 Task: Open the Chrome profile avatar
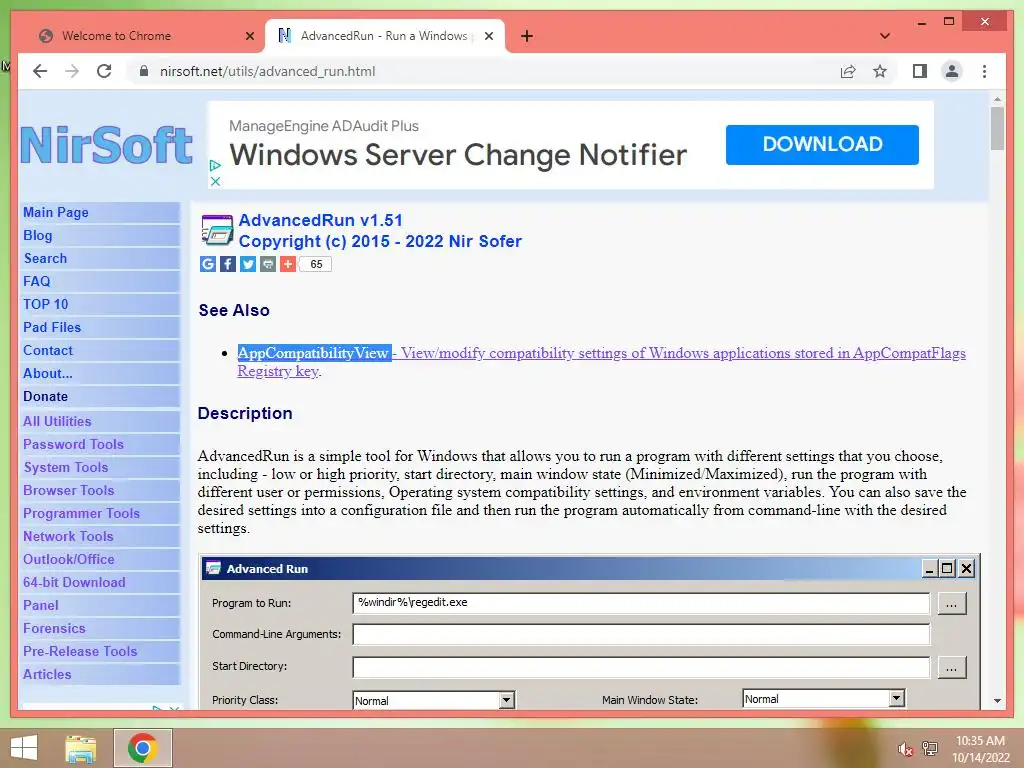click(x=952, y=71)
